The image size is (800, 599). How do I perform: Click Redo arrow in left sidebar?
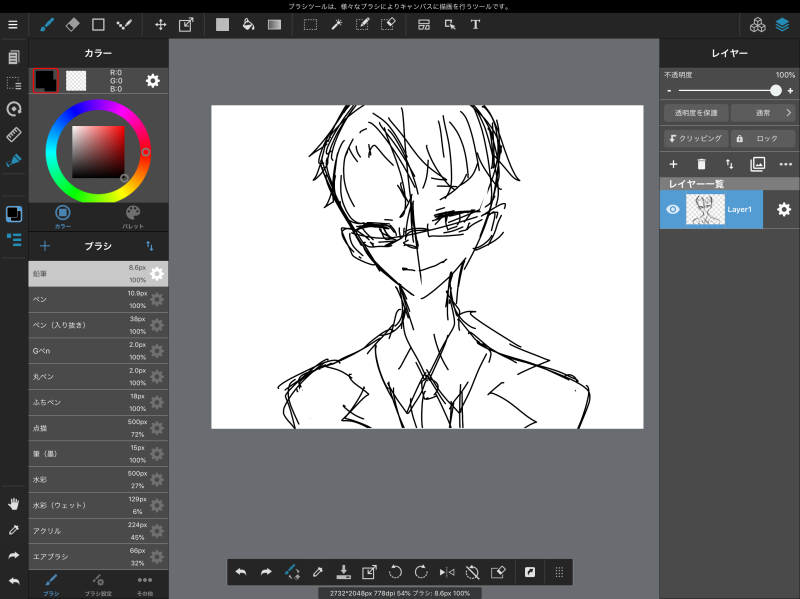[x=14, y=555]
